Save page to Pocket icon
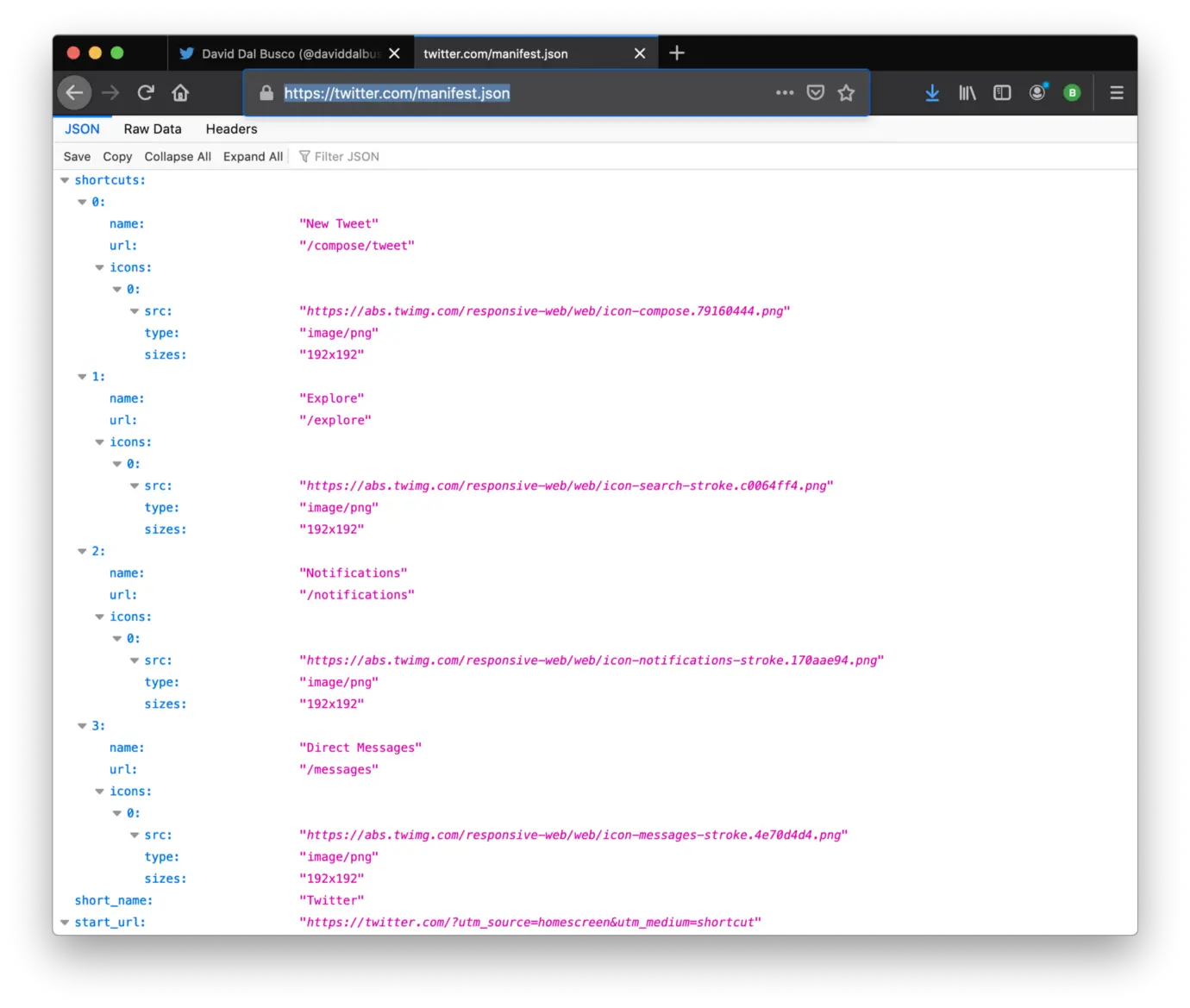Screen dimensions: 1190x1008 pyautogui.click(x=815, y=93)
